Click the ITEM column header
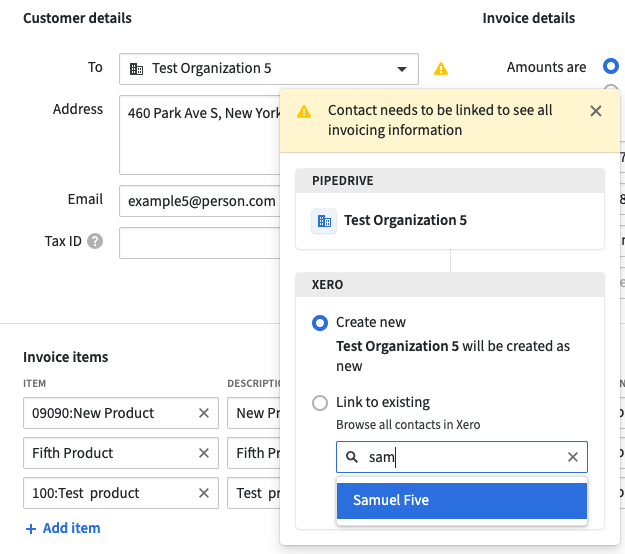The image size is (625, 554). pyautogui.click(x=34, y=383)
